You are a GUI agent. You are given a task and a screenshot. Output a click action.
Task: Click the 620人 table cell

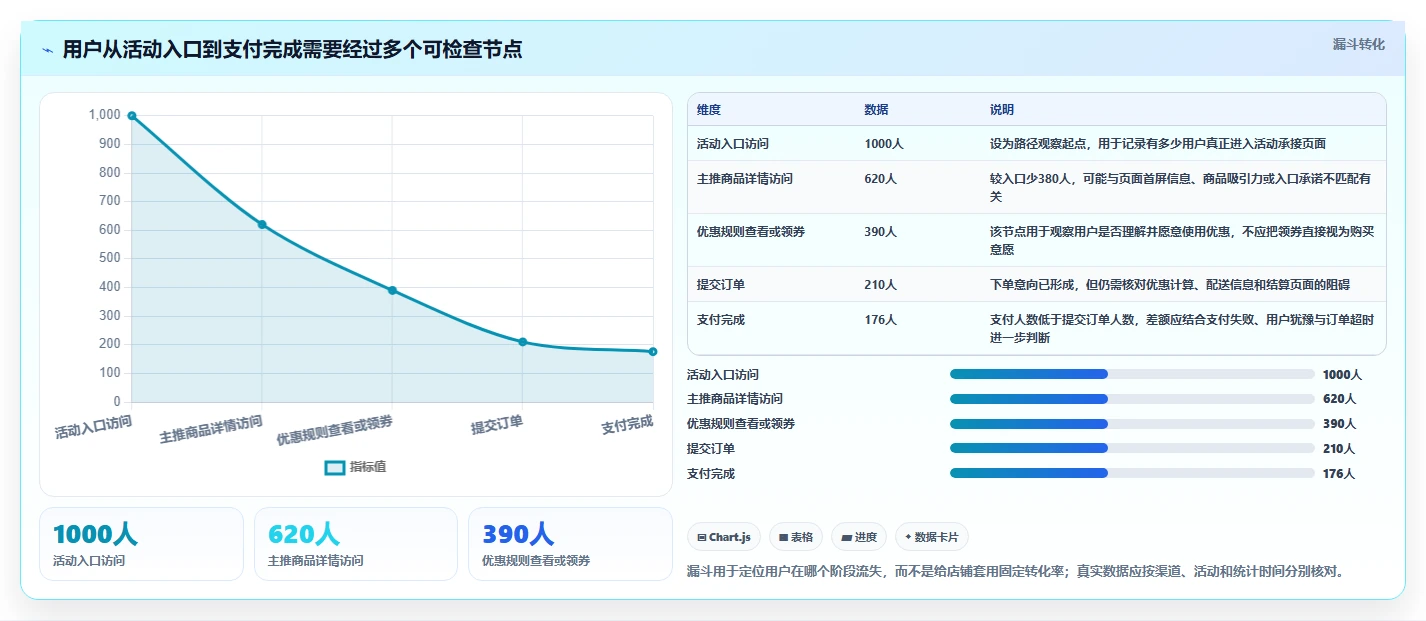881,179
